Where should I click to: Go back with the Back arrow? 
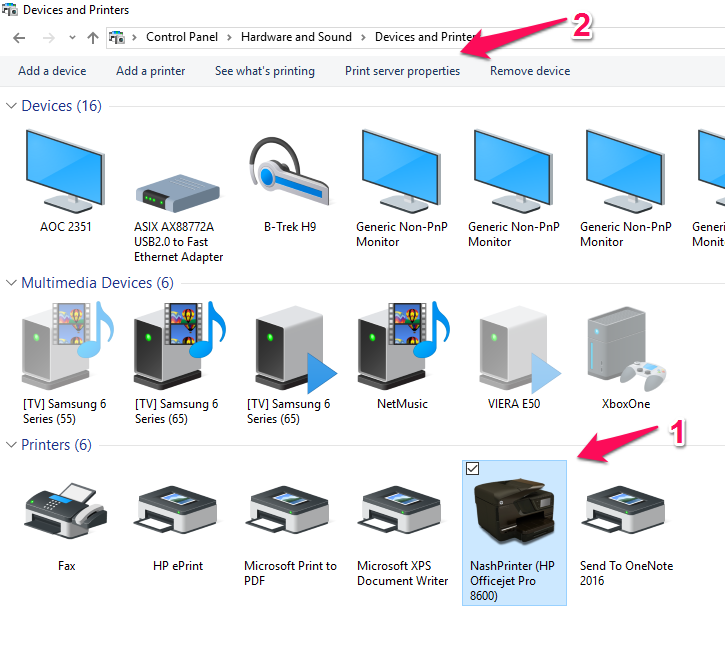click(19, 37)
